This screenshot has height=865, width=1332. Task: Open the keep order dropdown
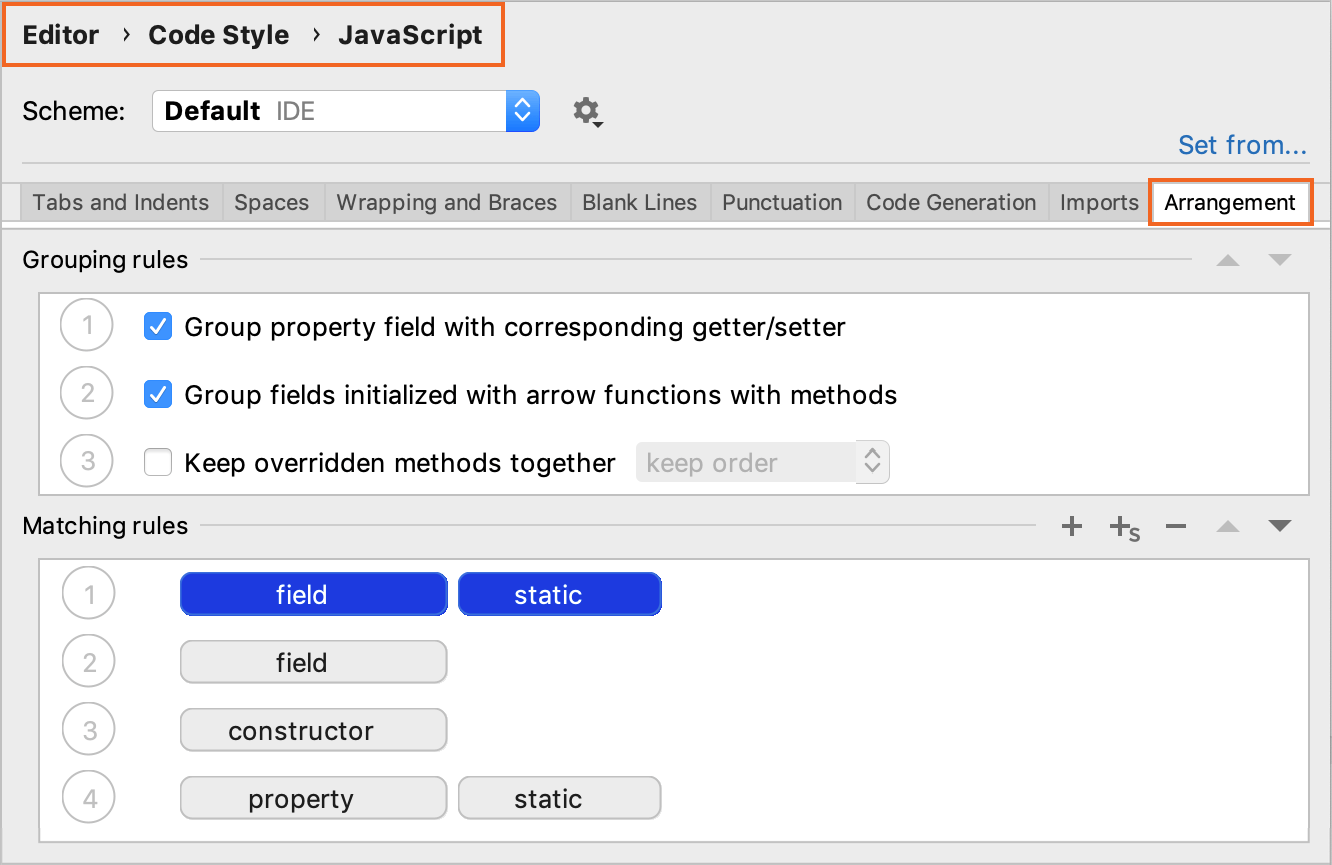[x=763, y=462]
